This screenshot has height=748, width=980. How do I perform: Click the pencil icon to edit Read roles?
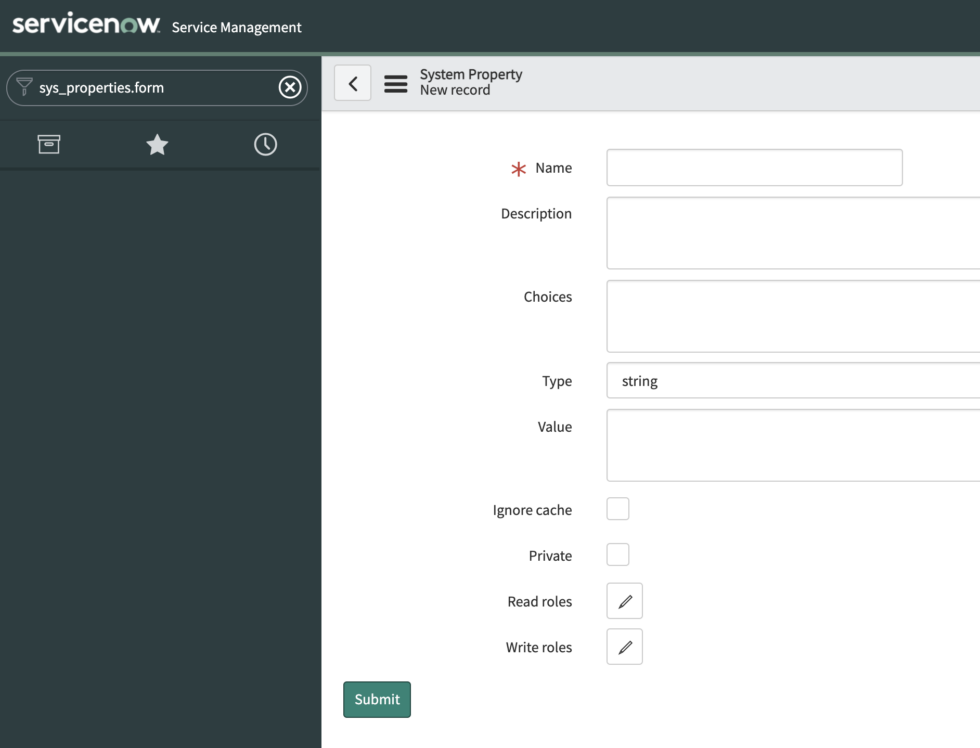(x=624, y=601)
